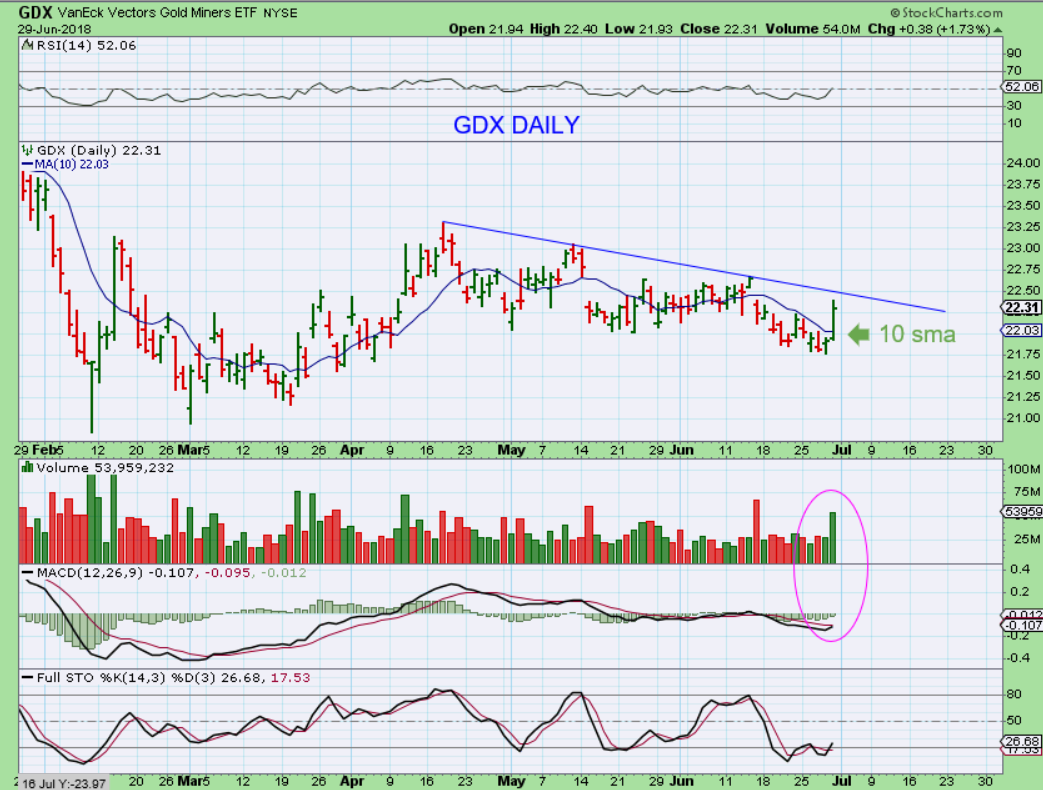Click the -0.107 MACD axis tag

point(1022,625)
